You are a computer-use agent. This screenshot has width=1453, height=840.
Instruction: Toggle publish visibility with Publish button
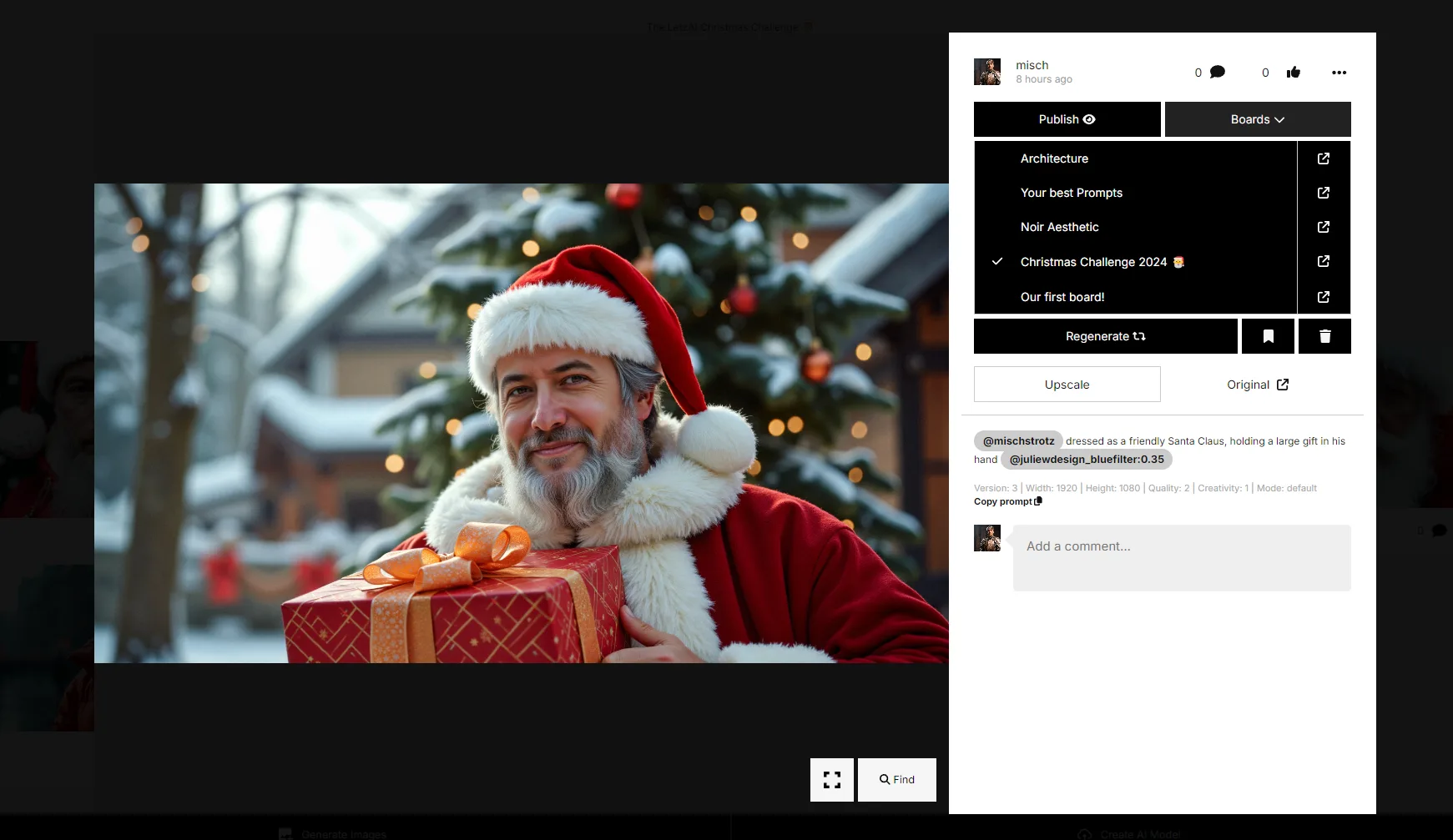coord(1067,119)
